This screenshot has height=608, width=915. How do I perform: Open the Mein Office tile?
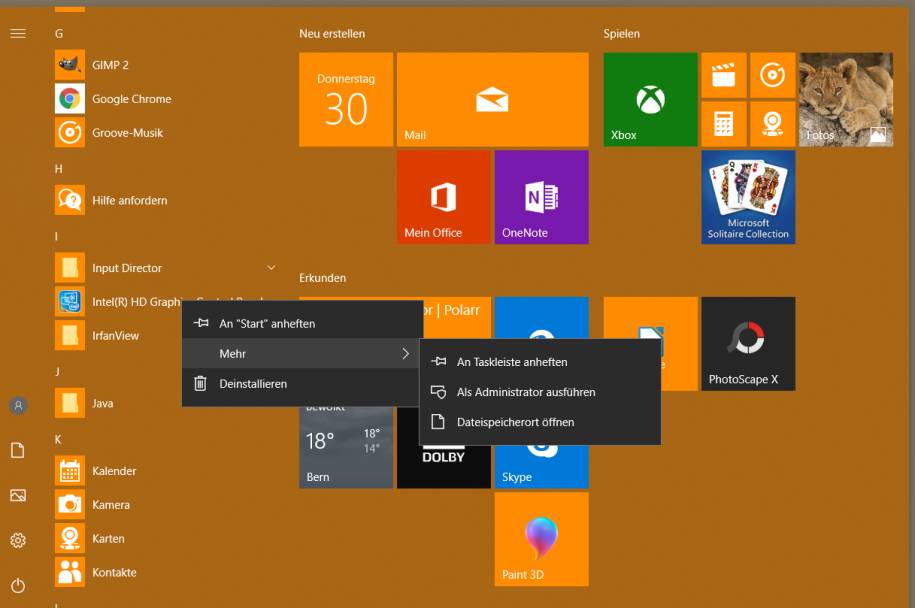(444, 197)
